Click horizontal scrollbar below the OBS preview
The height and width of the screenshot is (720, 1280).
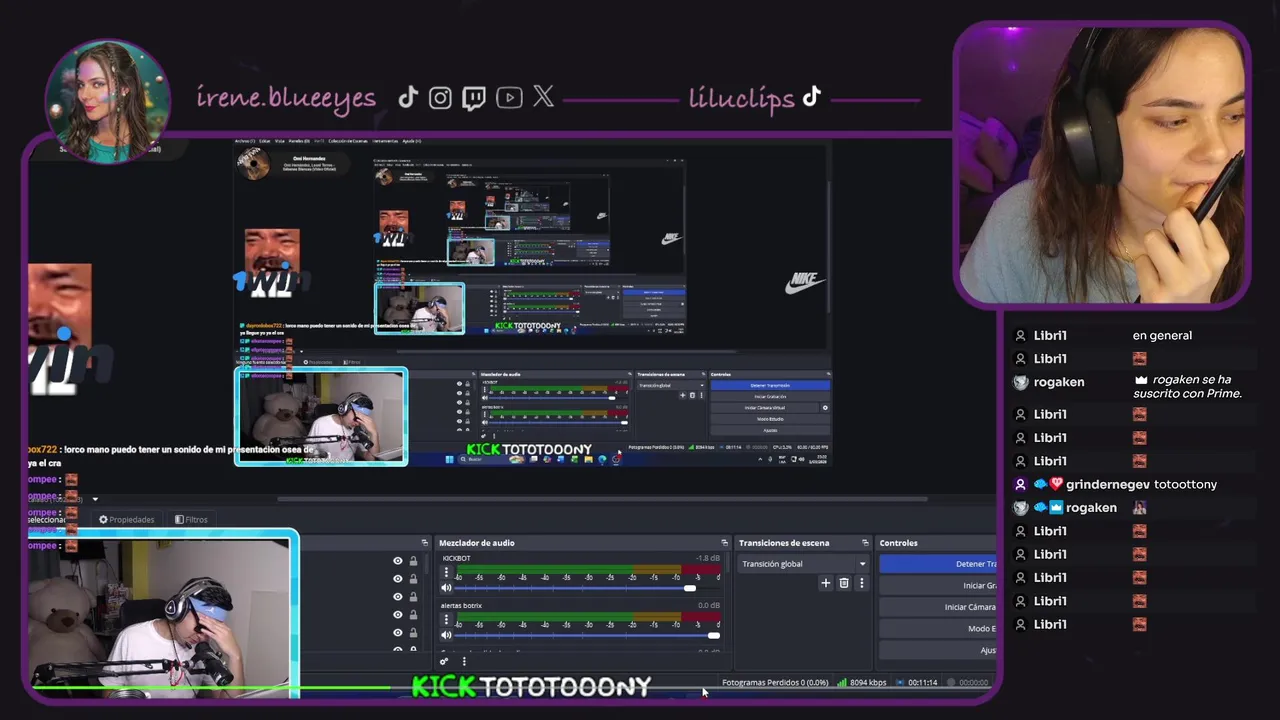coord(603,498)
